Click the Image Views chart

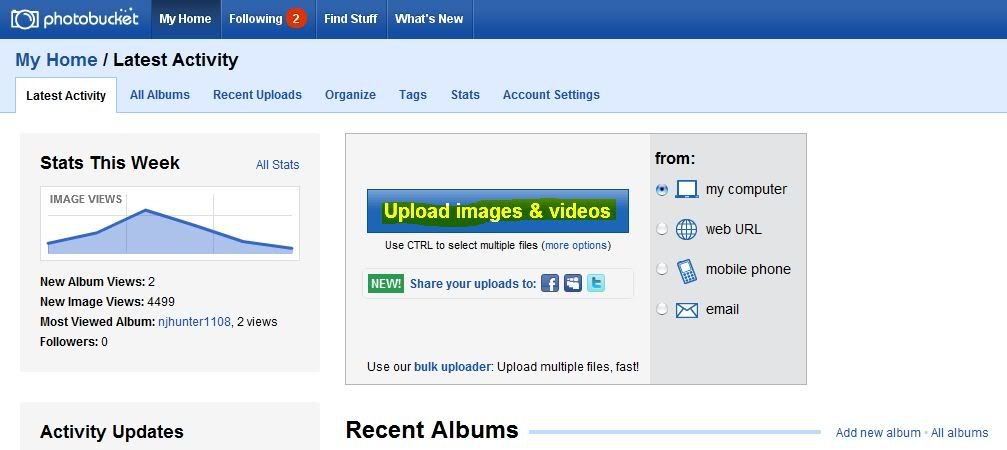(170, 223)
